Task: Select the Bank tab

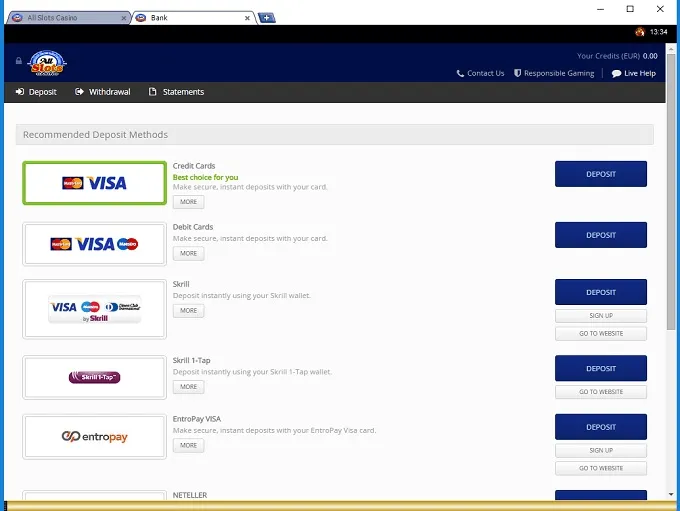Action: tap(193, 18)
